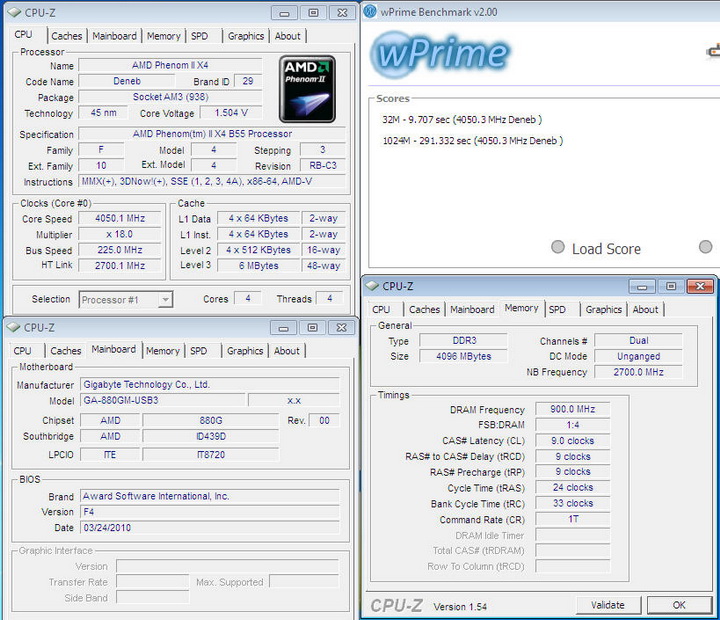This screenshot has height=620, width=720.
Task: Select SPD tab in top CPU-Z window
Action: (x=199, y=36)
